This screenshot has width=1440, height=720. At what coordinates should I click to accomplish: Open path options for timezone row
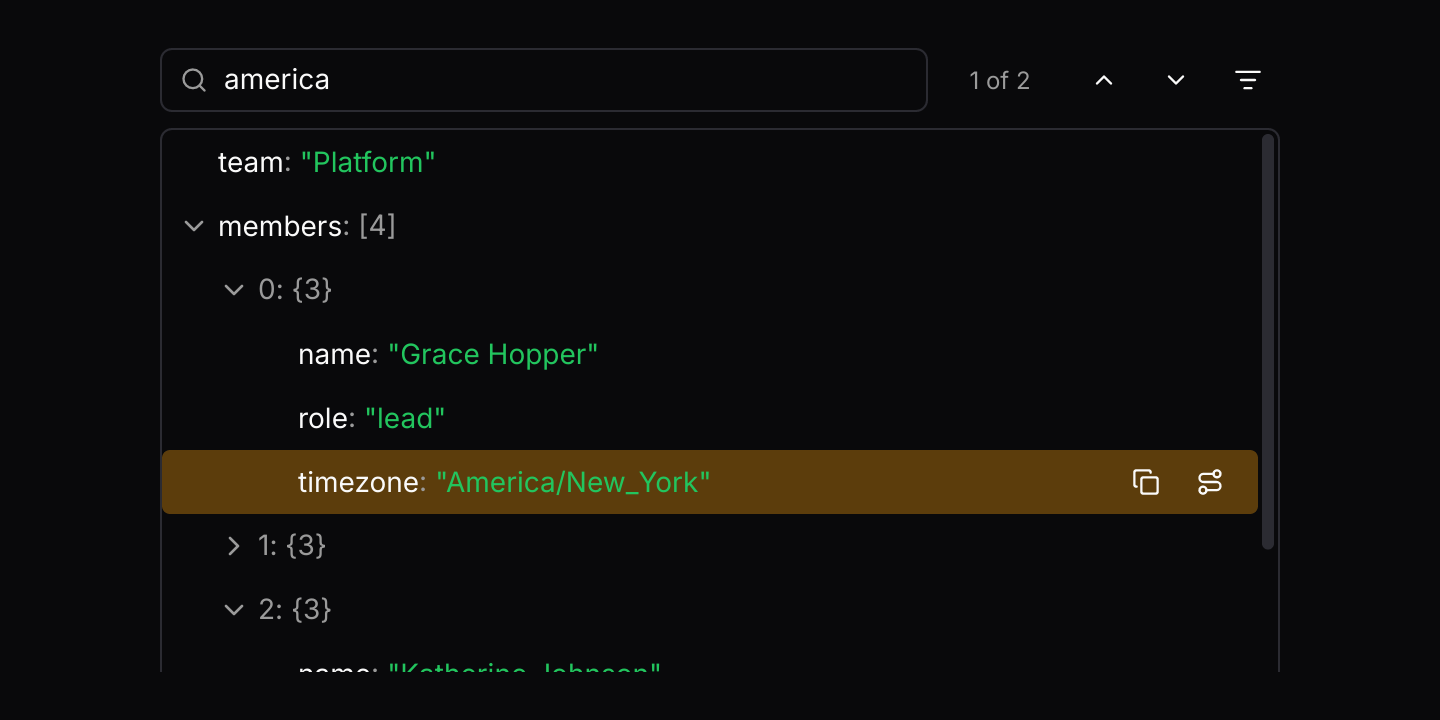point(1210,482)
